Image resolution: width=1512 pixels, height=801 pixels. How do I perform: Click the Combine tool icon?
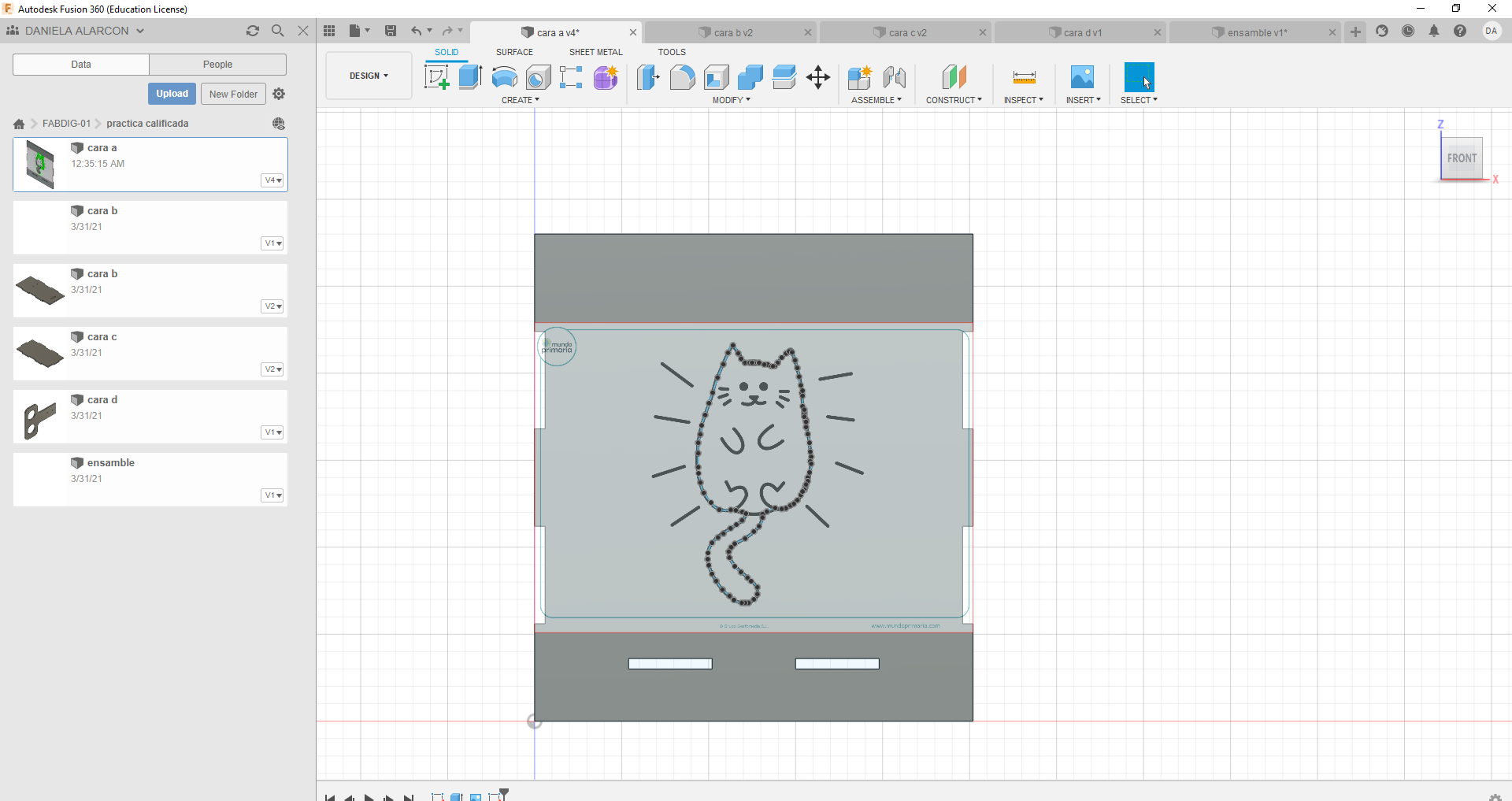click(750, 77)
